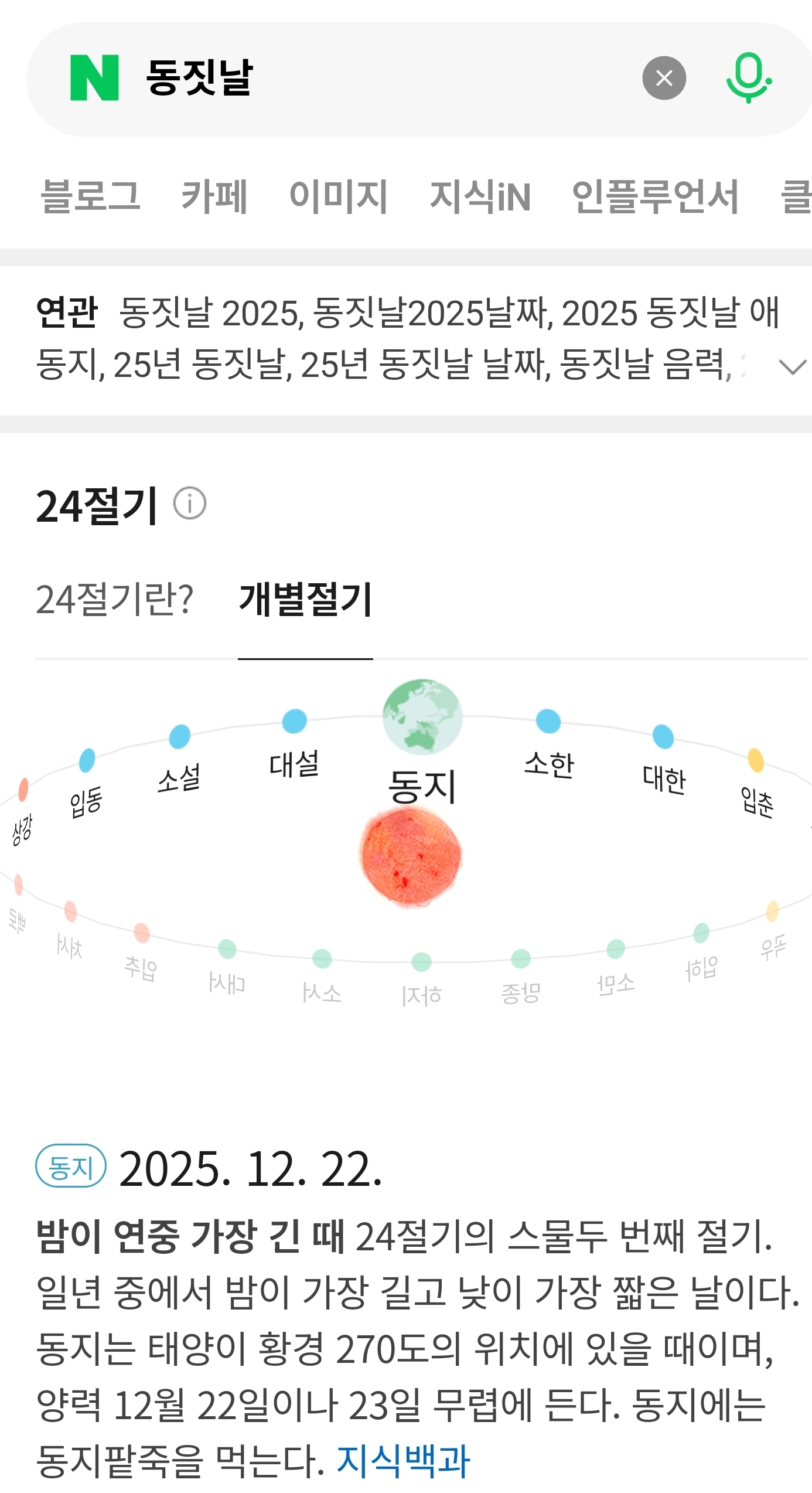
Task: Open the 지식백과 source link
Action: (403, 1460)
